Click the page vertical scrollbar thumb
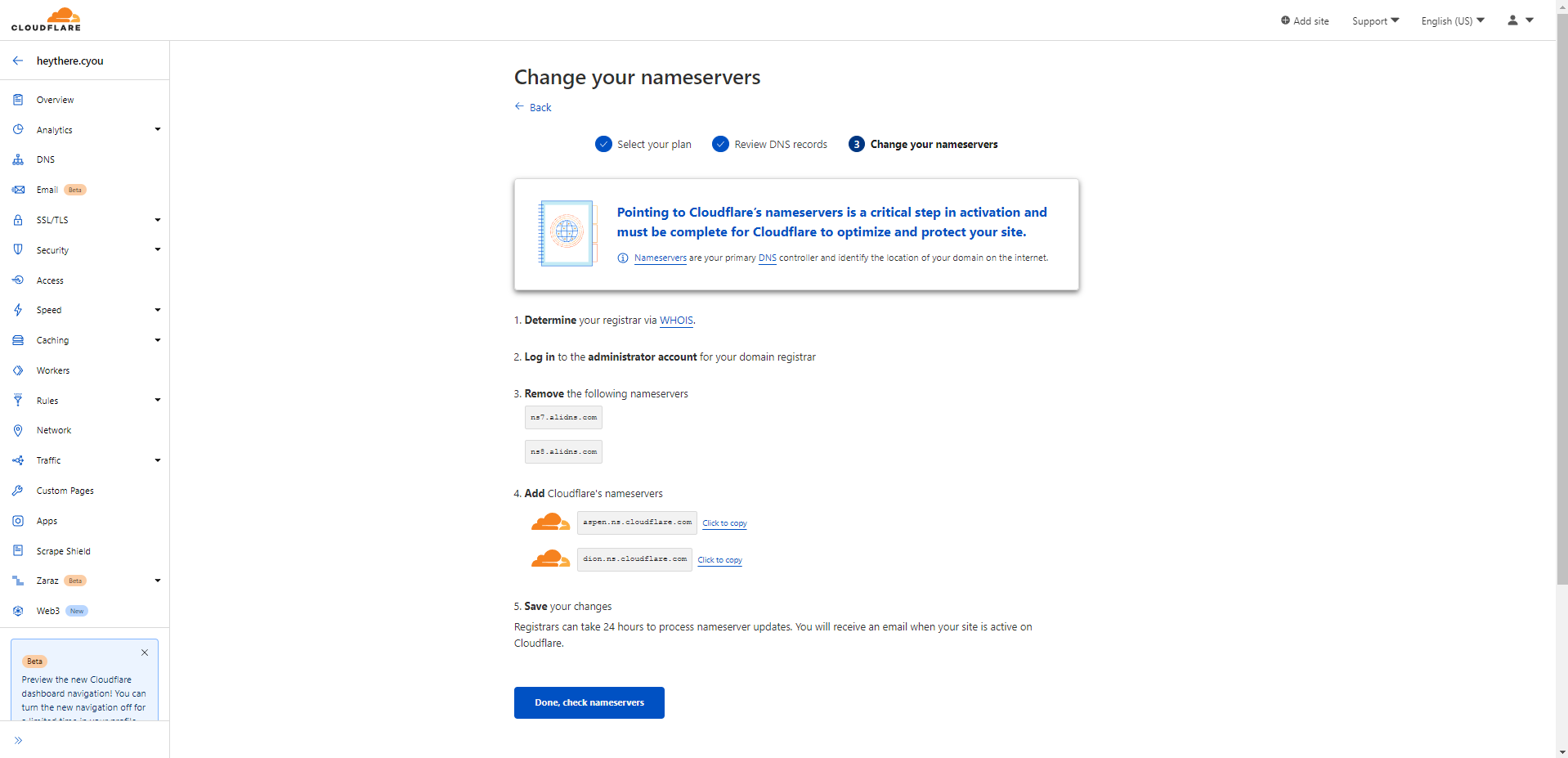The height and width of the screenshot is (758, 1568). (1562, 298)
